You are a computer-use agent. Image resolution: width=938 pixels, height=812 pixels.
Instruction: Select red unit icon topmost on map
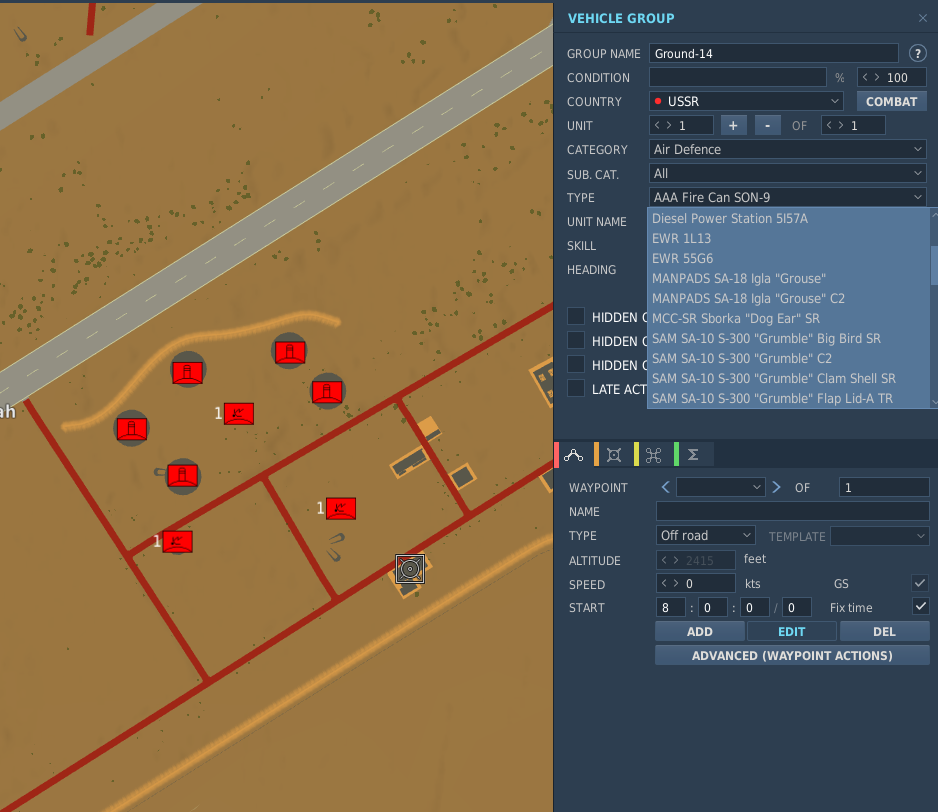290,352
